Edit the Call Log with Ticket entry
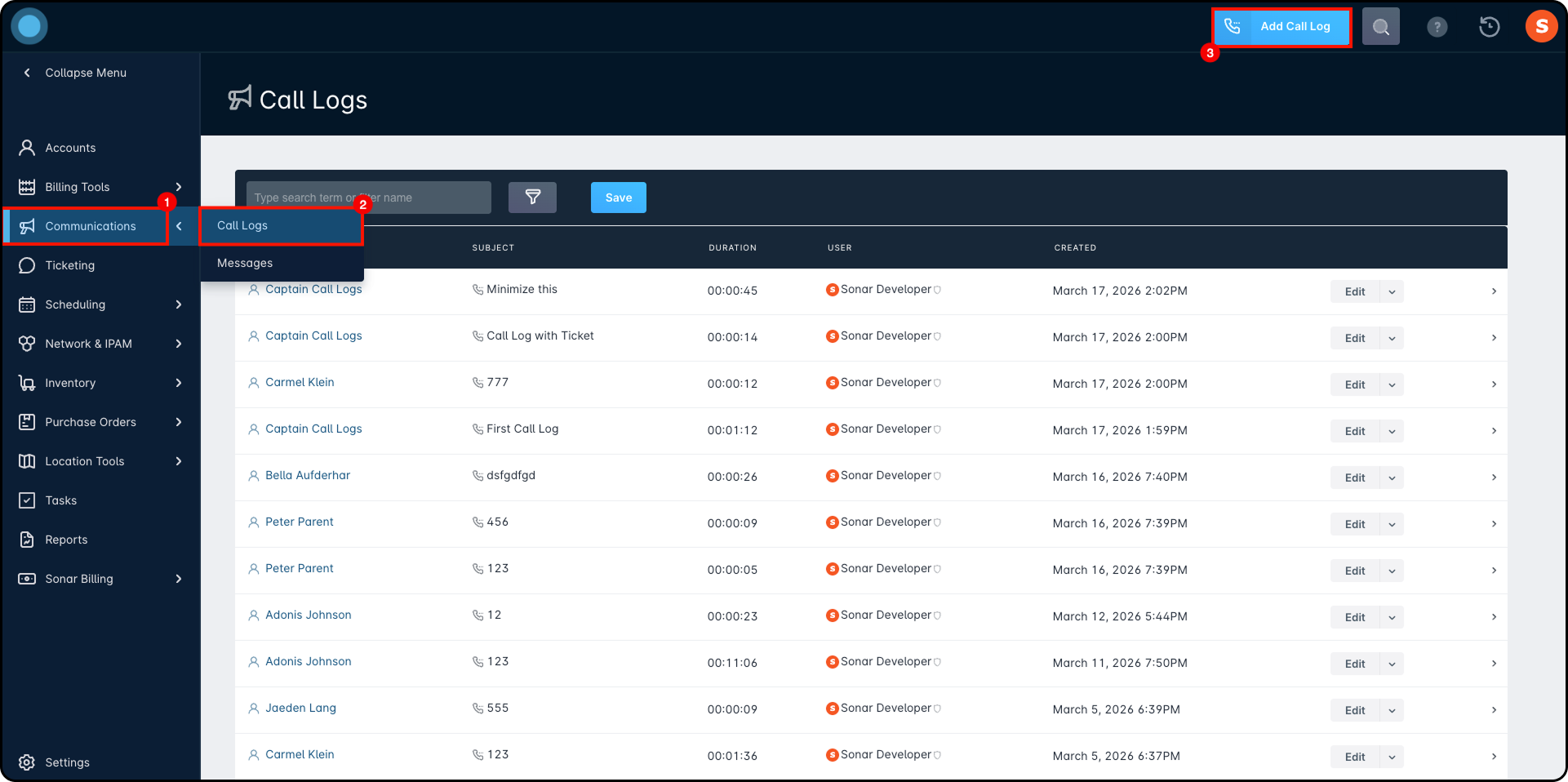Image resolution: width=1568 pixels, height=782 pixels. tap(1355, 338)
